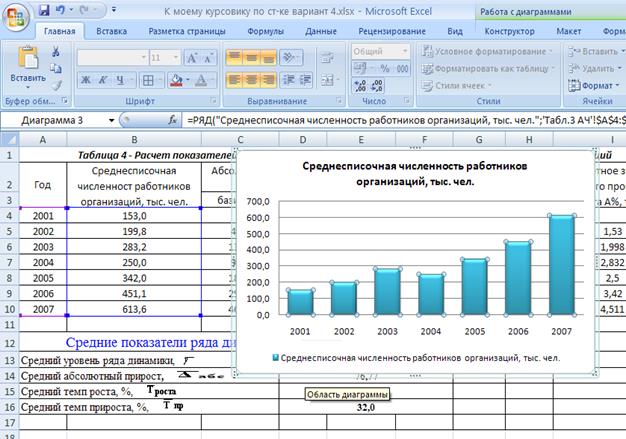Click the Insert Function fx button
The width and height of the screenshot is (626, 439).
(172, 120)
